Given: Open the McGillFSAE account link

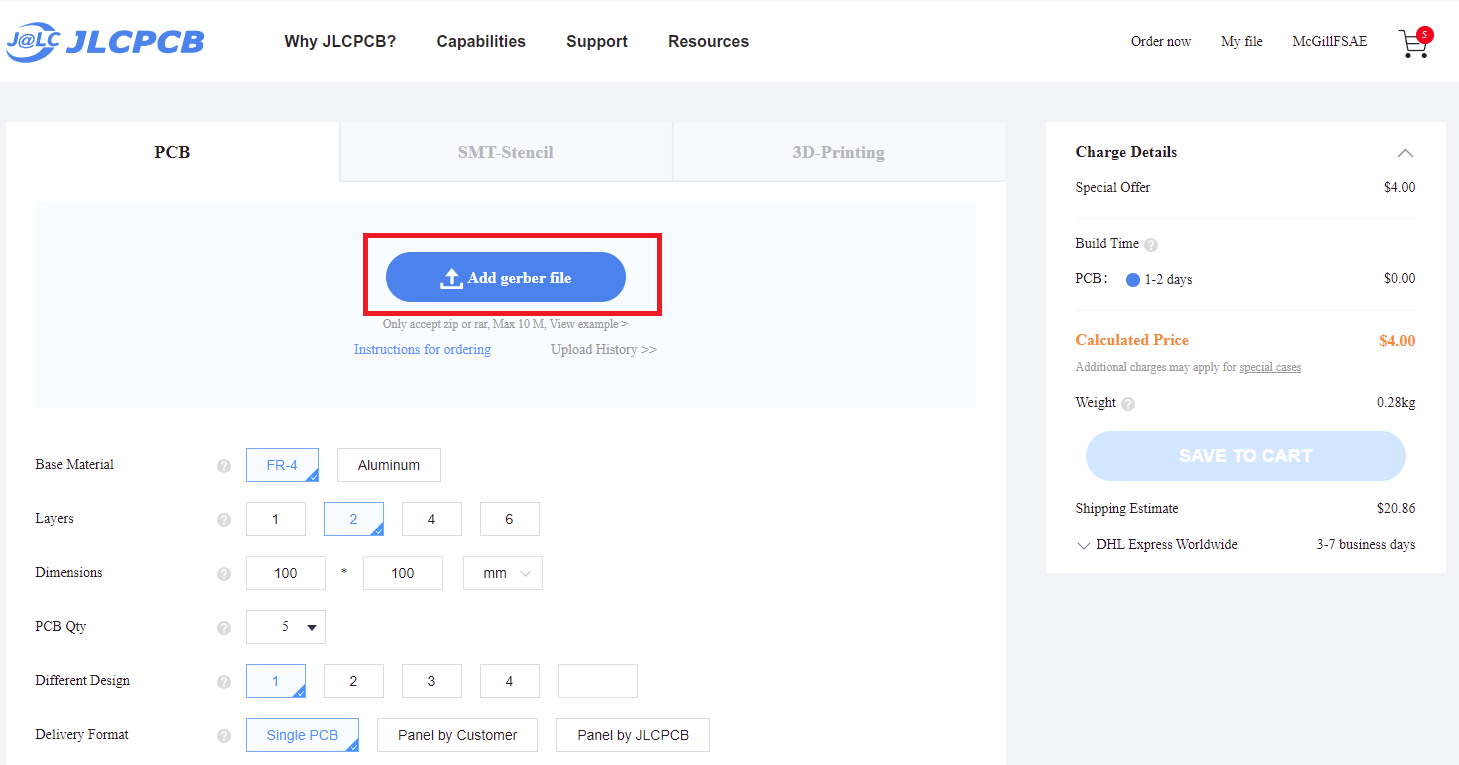Looking at the screenshot, I should (1330, 41).
